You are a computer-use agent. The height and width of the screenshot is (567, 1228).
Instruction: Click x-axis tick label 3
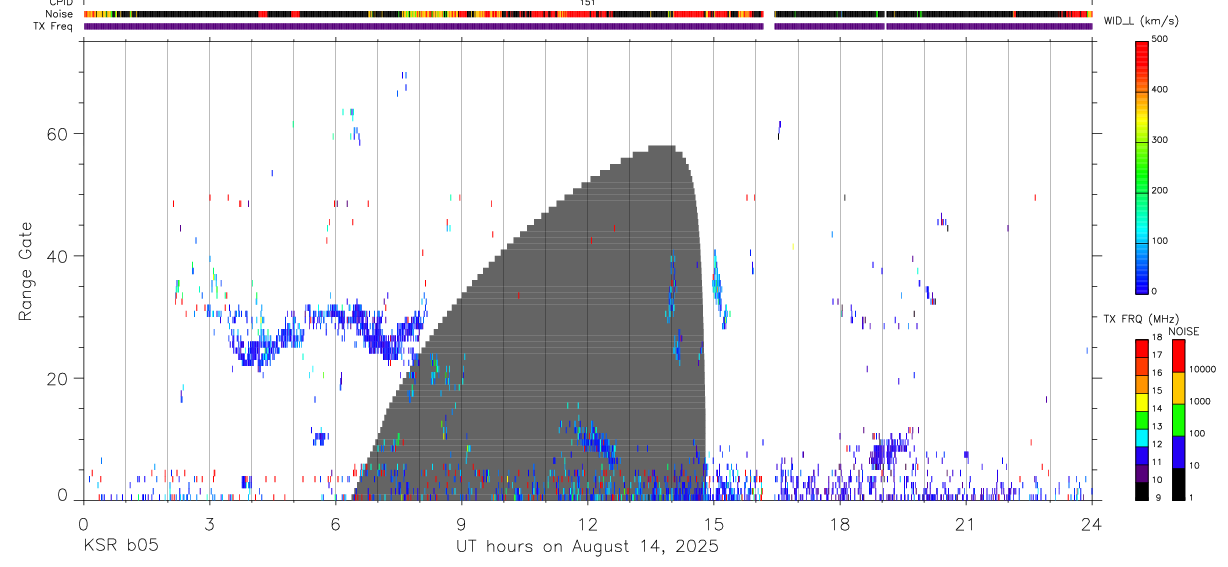coord(209,523)
